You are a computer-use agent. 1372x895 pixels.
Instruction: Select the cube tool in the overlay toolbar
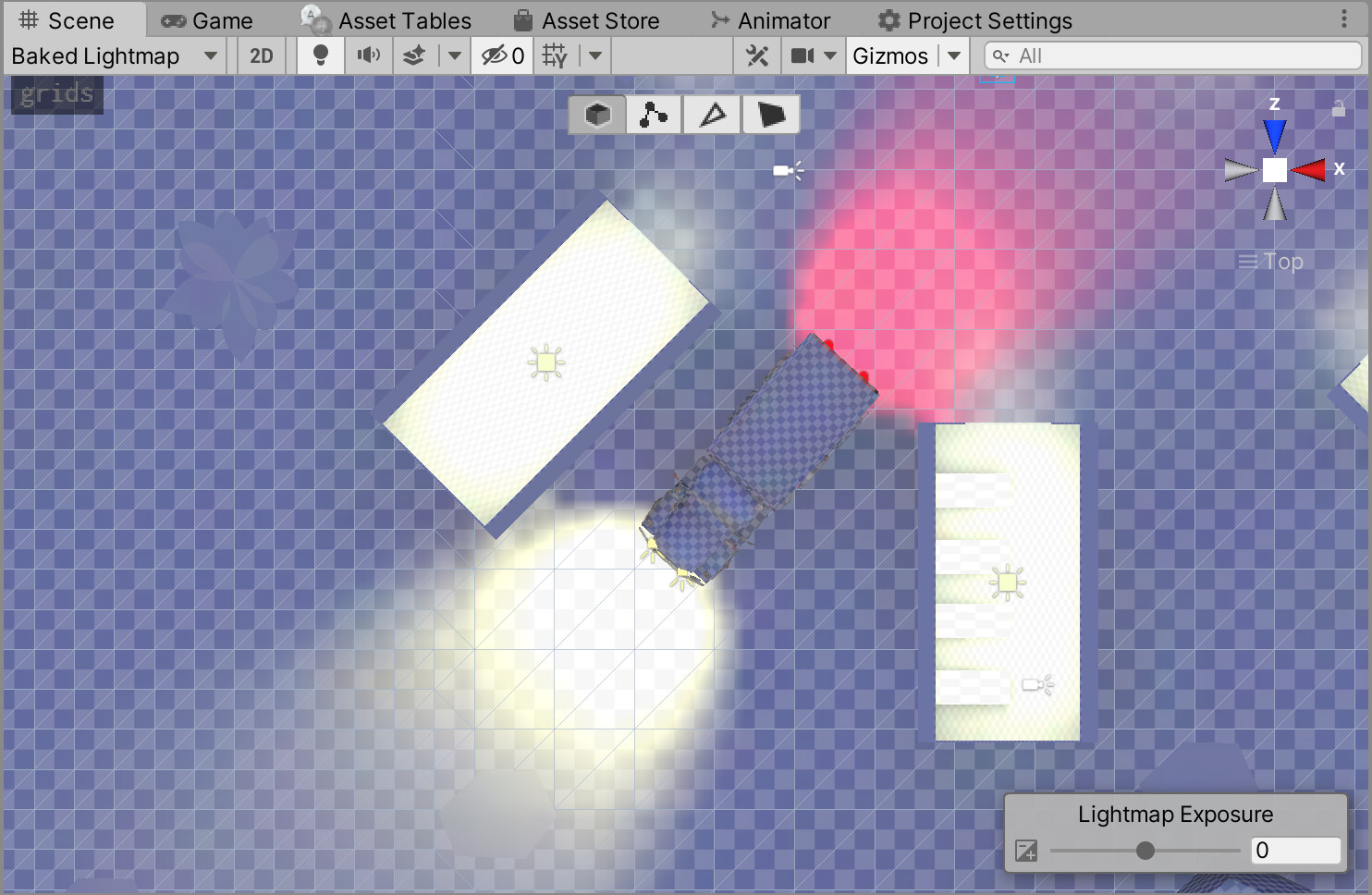point(598,115)
